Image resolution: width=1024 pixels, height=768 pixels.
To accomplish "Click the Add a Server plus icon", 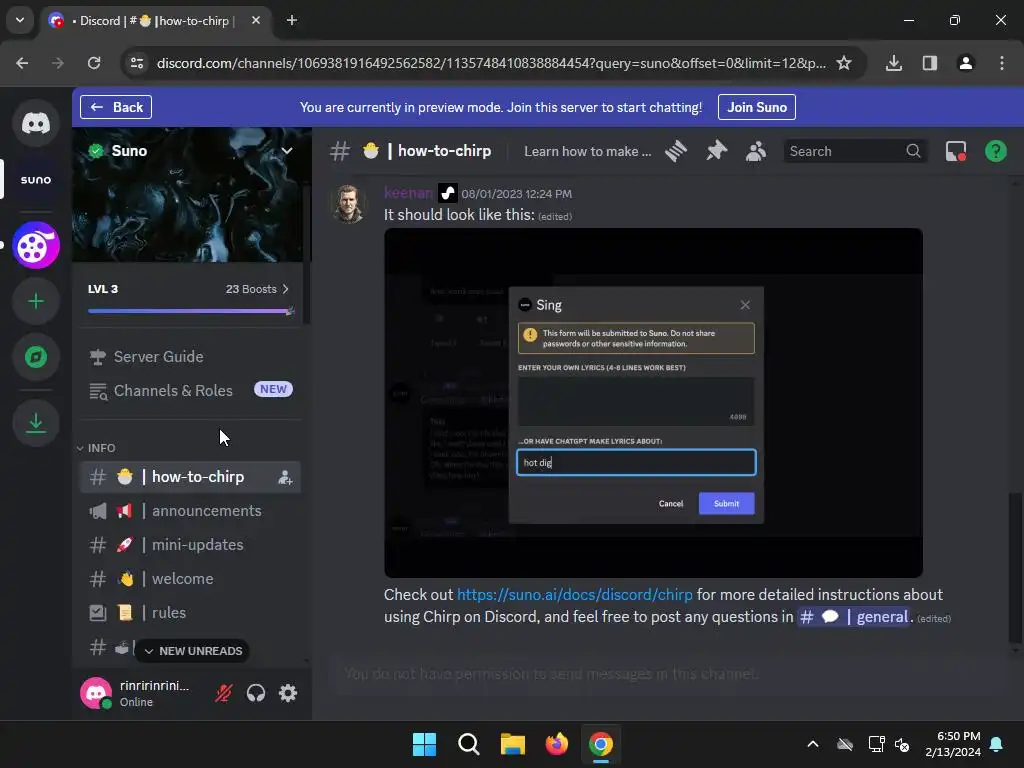I will coord(36,301).
